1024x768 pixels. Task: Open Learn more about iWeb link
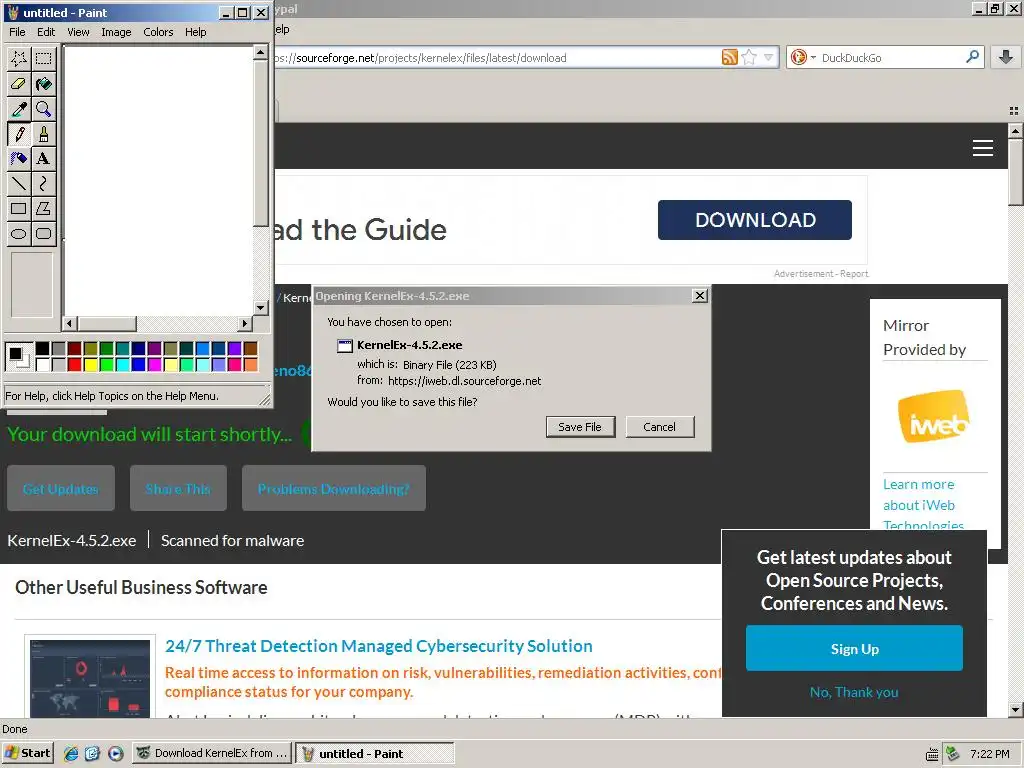923,505
